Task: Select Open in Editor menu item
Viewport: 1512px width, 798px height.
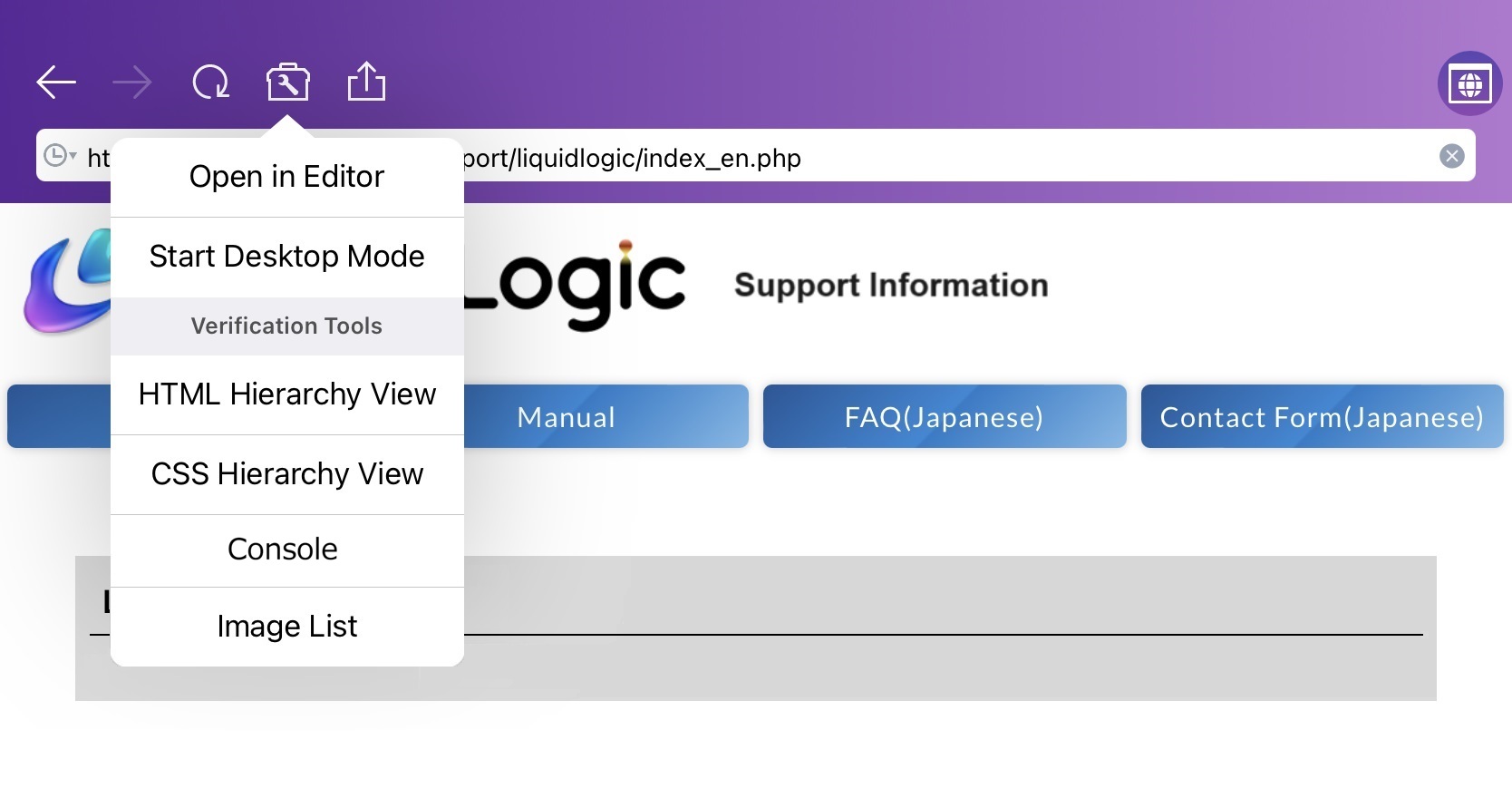Action: pyautogui.click(x=287, y=177)
